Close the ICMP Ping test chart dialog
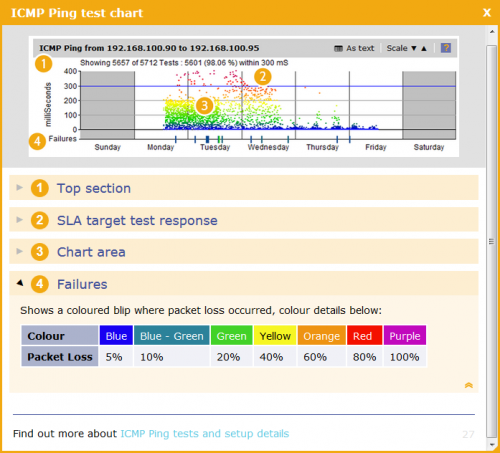The image size is (500, 453). coord(487,13)
